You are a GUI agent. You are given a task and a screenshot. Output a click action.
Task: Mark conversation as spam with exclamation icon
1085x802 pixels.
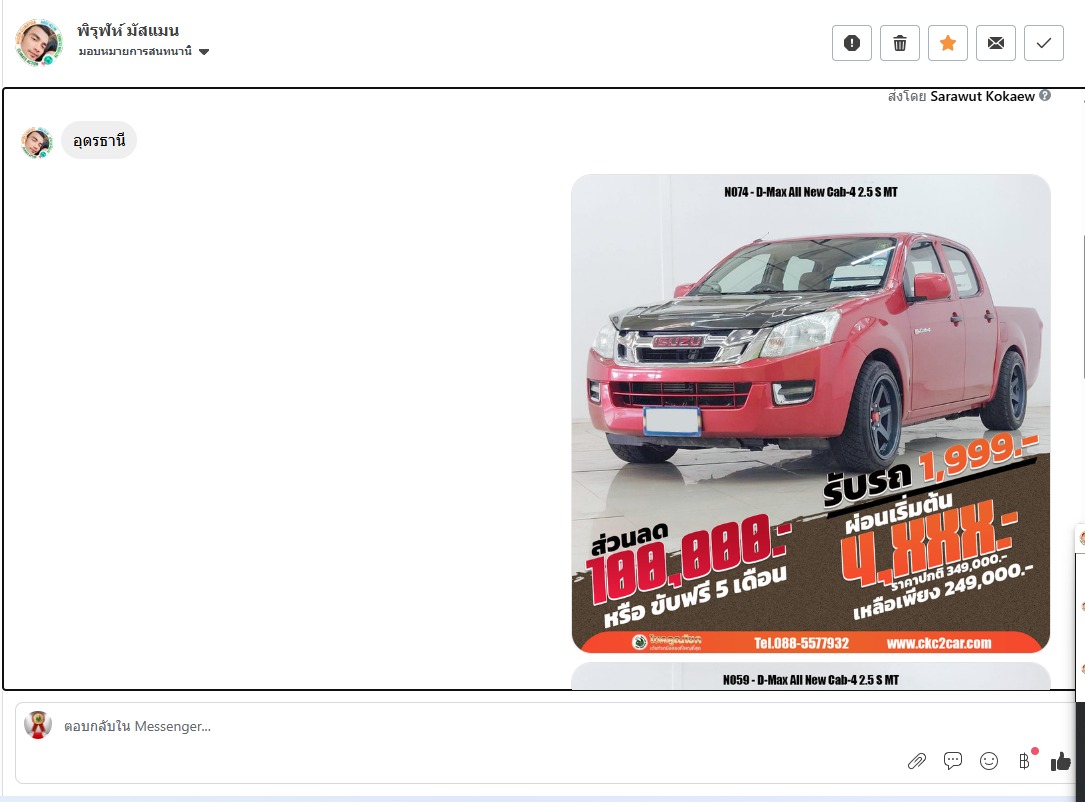click(x=851, y=43)
